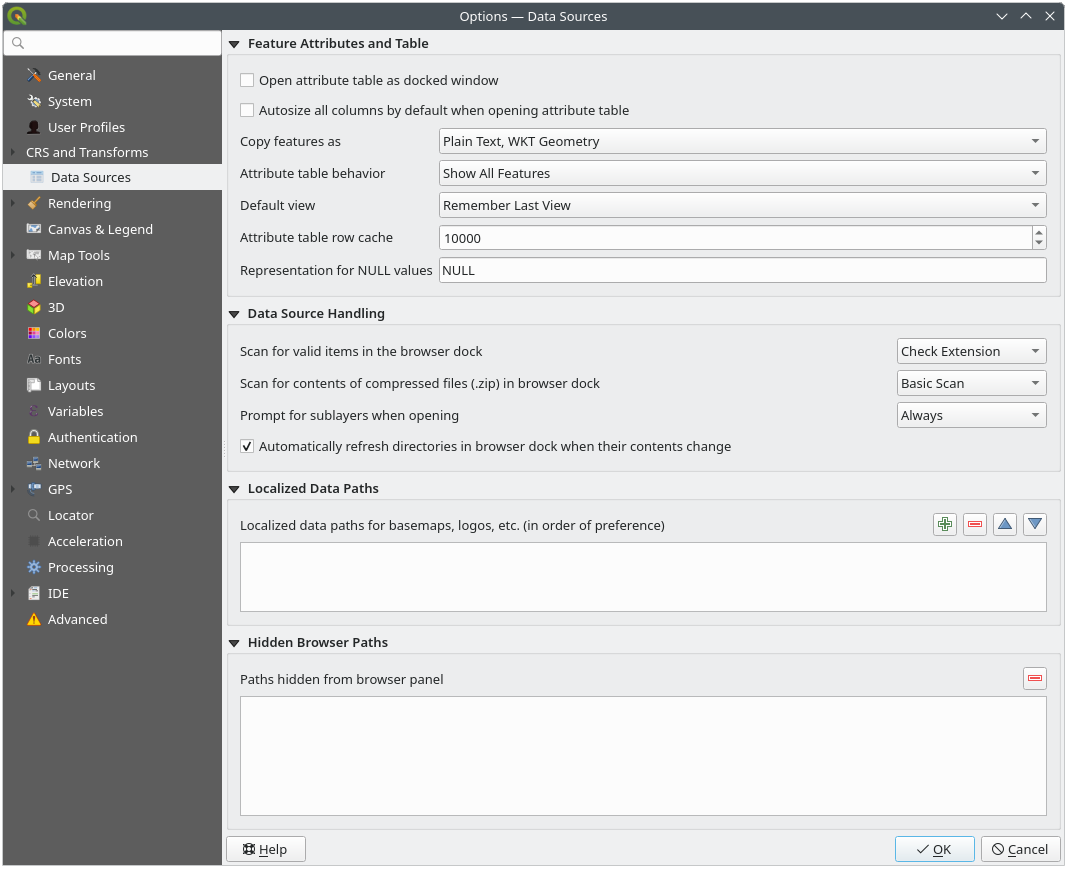Disable automatically refresh directories checkbox

247,446
